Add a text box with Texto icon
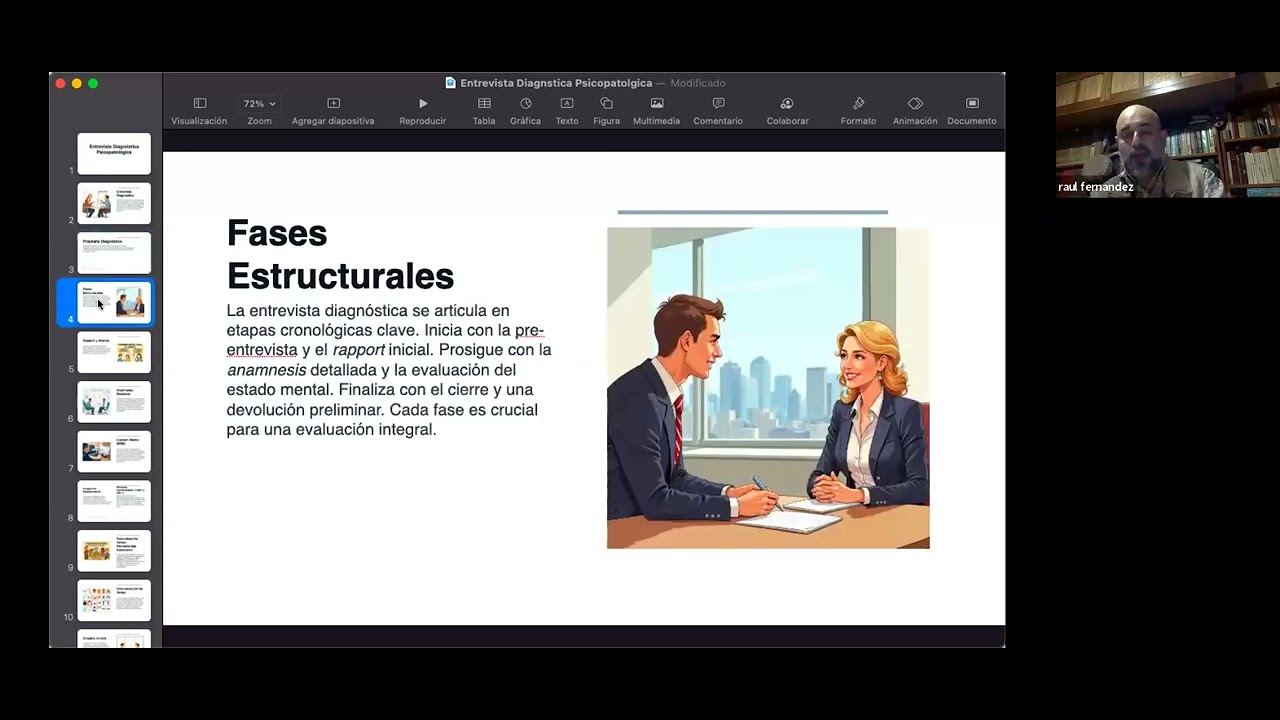Image resolution: width=1280 pixels, height=720 pixels. point(567,103)
